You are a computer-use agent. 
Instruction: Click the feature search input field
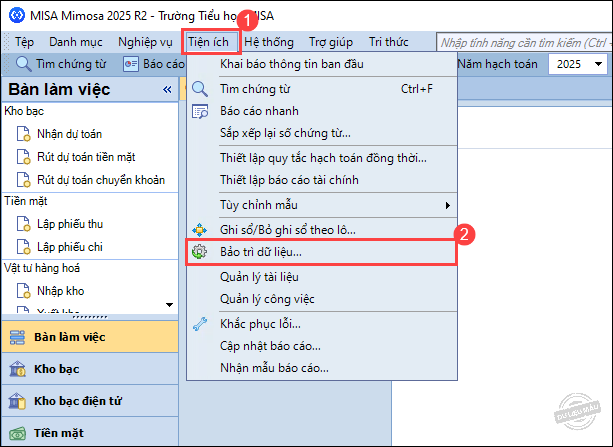[524, 42]
